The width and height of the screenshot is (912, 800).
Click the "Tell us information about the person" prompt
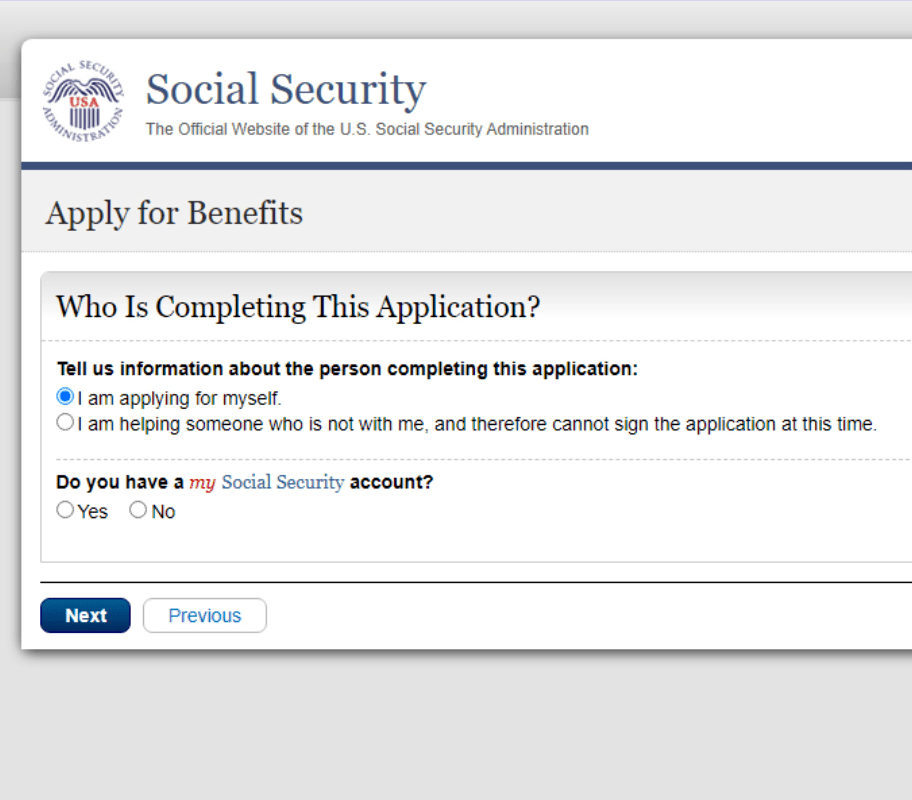(x=347, y=369)
